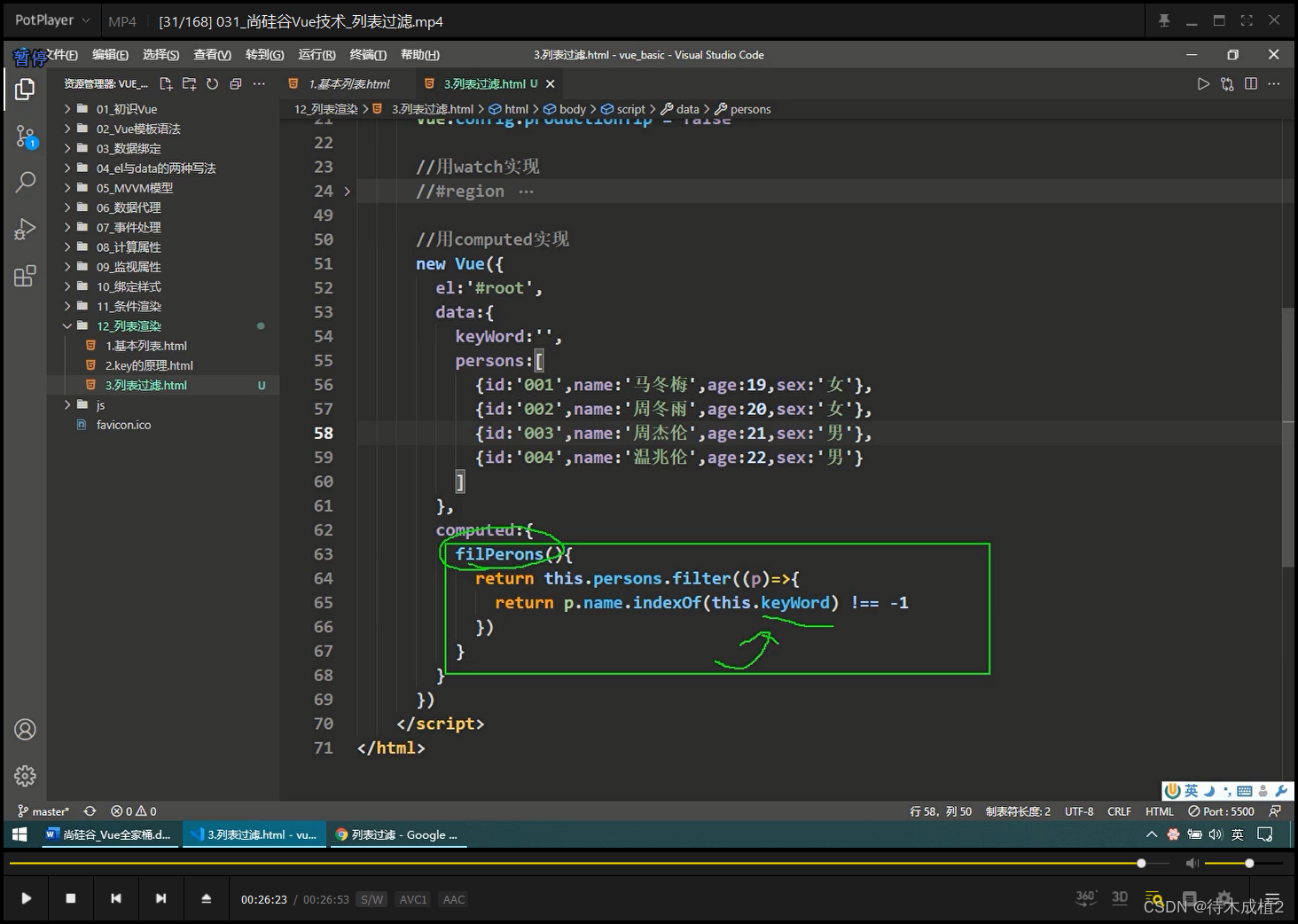Click the master* branch in status bar

[43, 811]
